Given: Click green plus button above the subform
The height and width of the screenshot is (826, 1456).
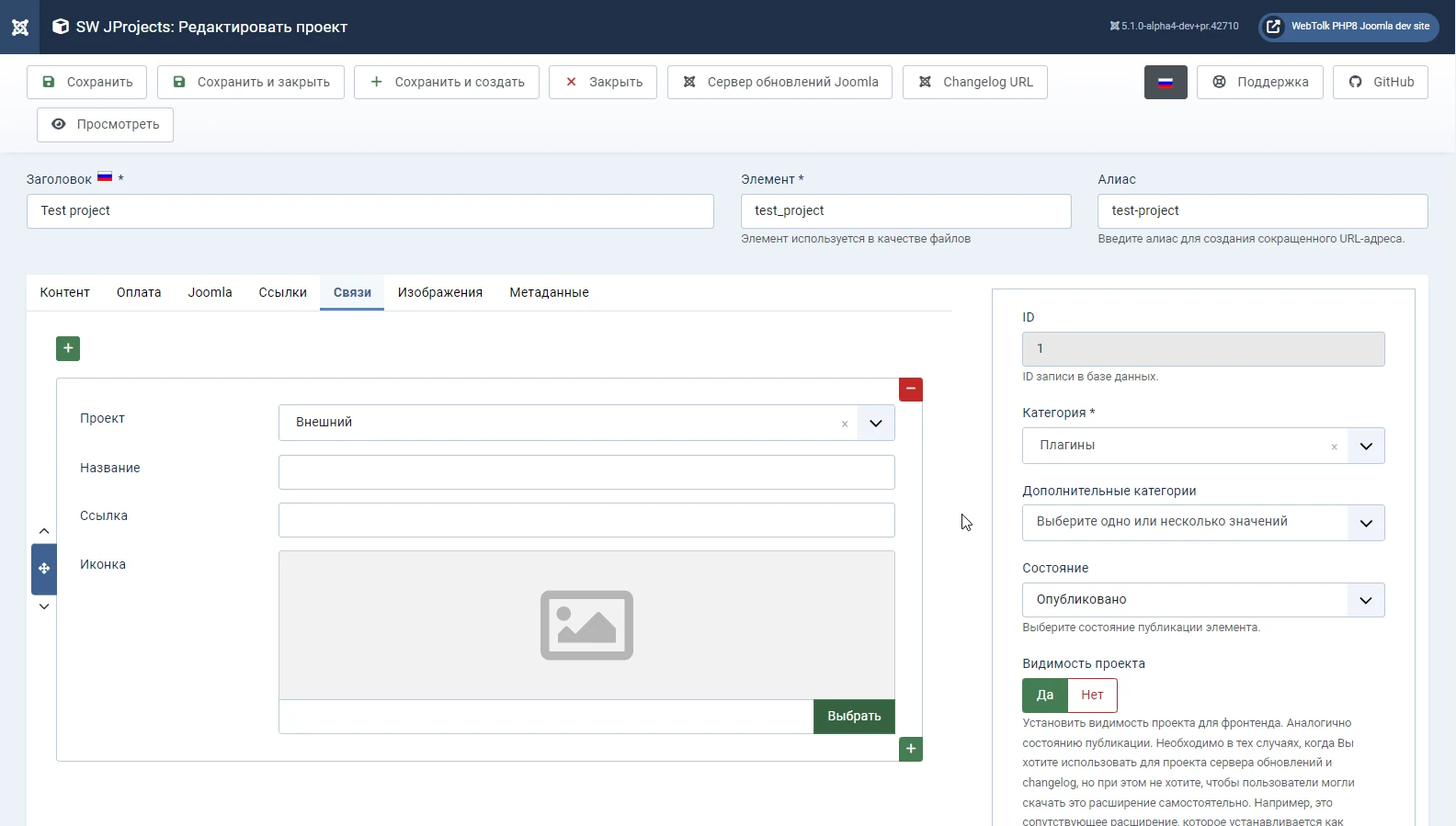Looking at the screenshot, I should [x=68, y=348].
